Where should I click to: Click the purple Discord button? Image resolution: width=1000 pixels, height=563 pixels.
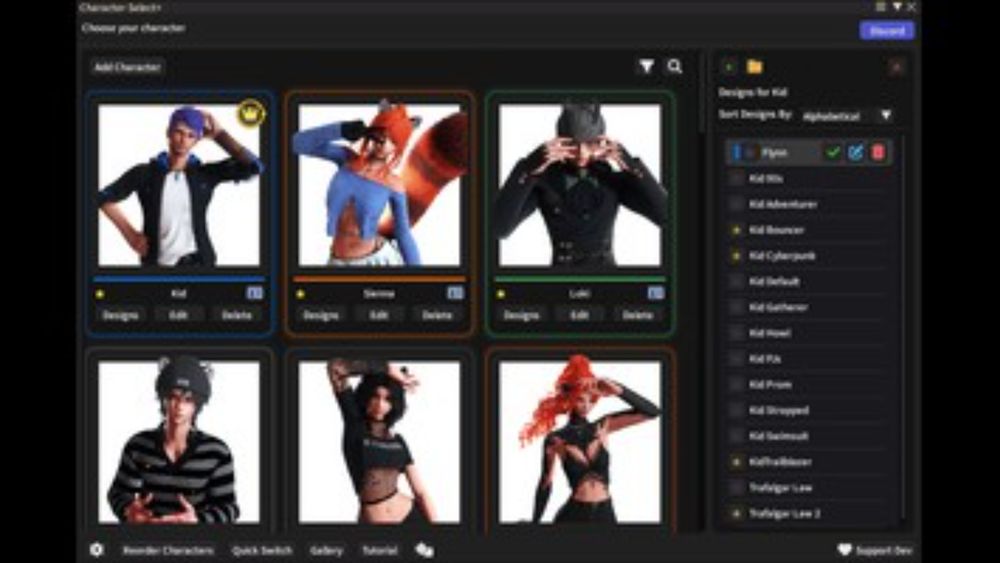point(886,30)
